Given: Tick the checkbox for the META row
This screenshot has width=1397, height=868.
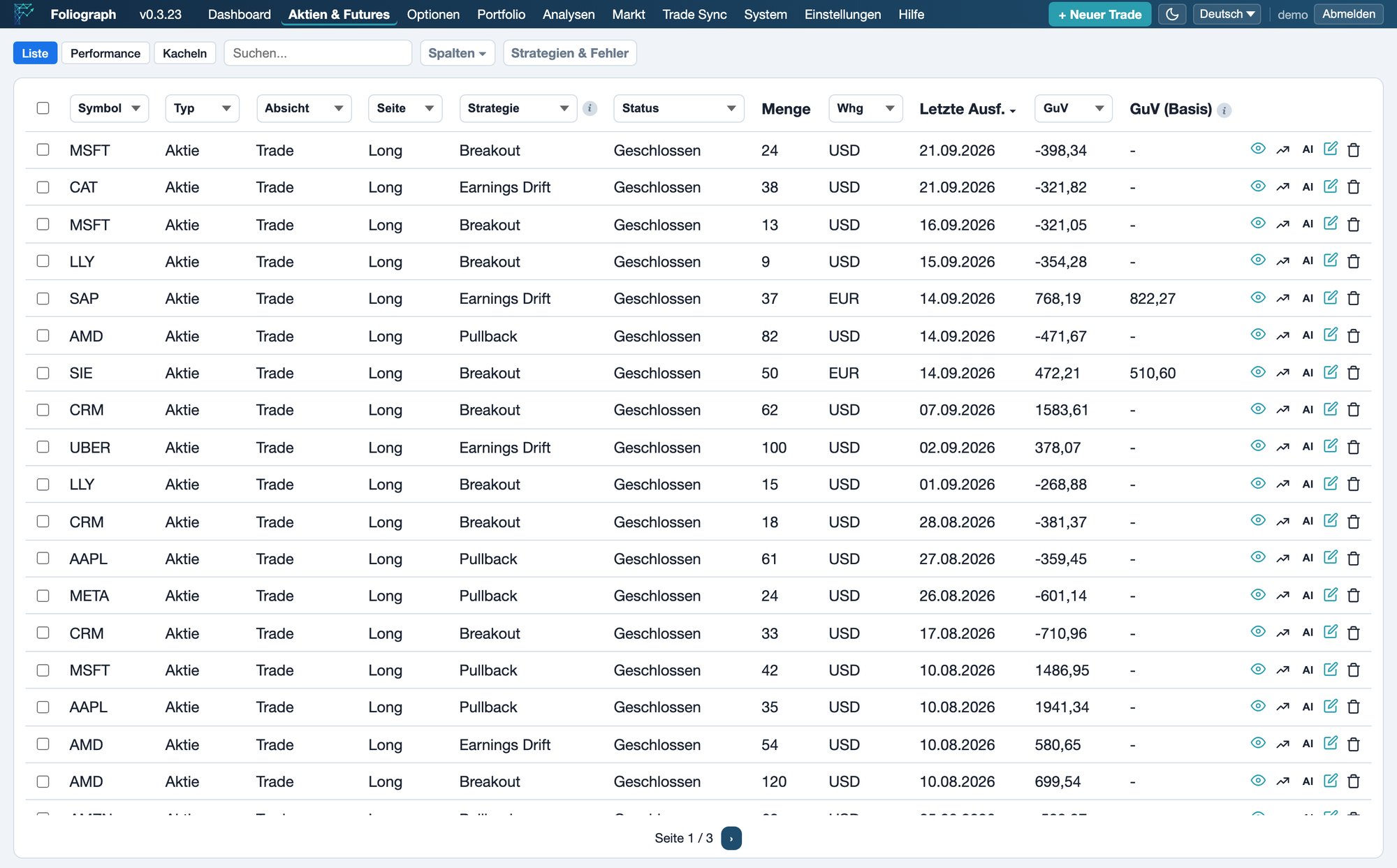Looking at the screenshot, I should (43, 596).
